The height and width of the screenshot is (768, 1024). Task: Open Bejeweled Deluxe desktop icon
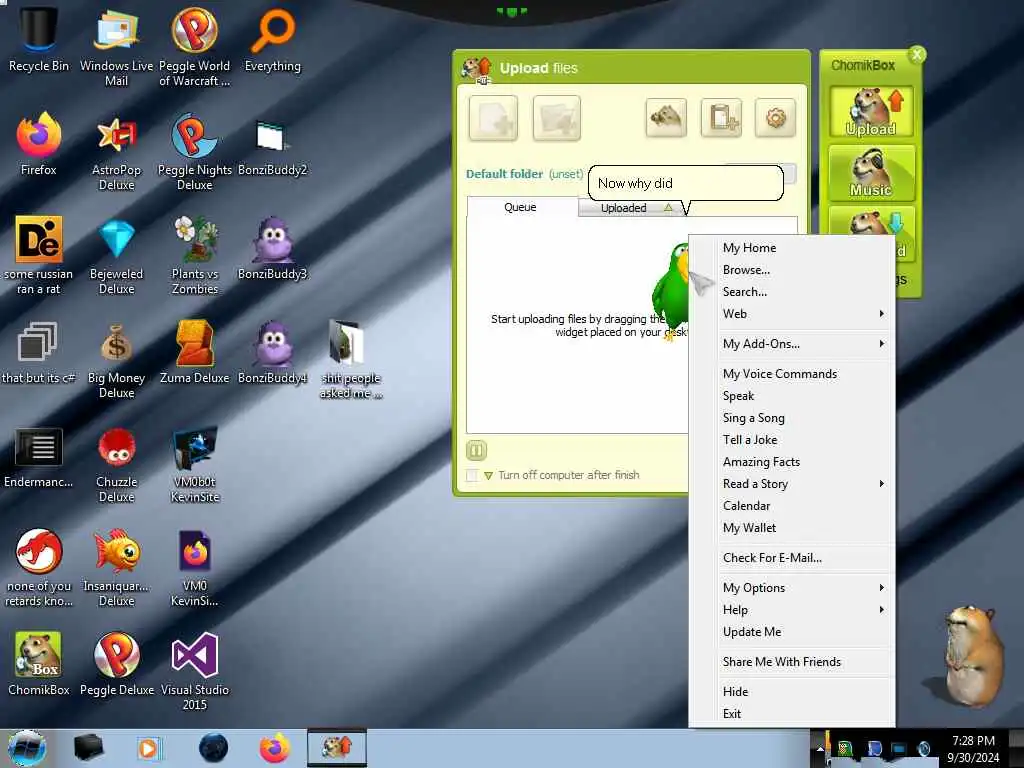(x=116, y=256)
